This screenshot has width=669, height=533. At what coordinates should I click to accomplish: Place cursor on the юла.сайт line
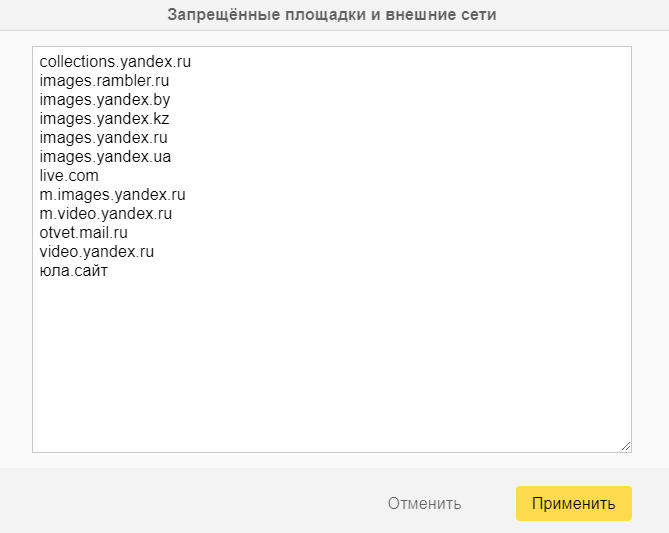73,271
